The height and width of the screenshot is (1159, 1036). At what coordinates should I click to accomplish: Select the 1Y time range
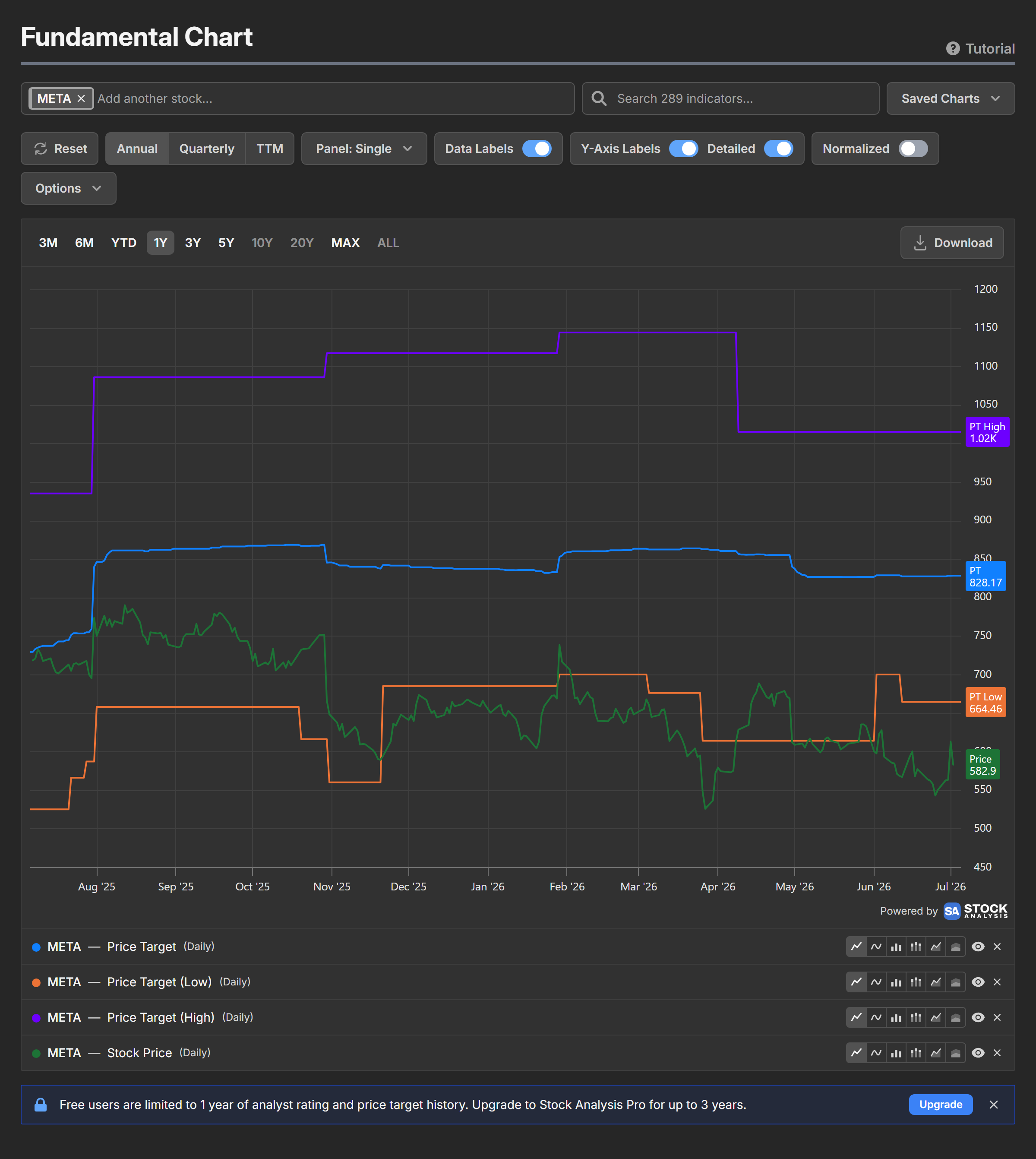pyautogui.click(x=161, y=243)
